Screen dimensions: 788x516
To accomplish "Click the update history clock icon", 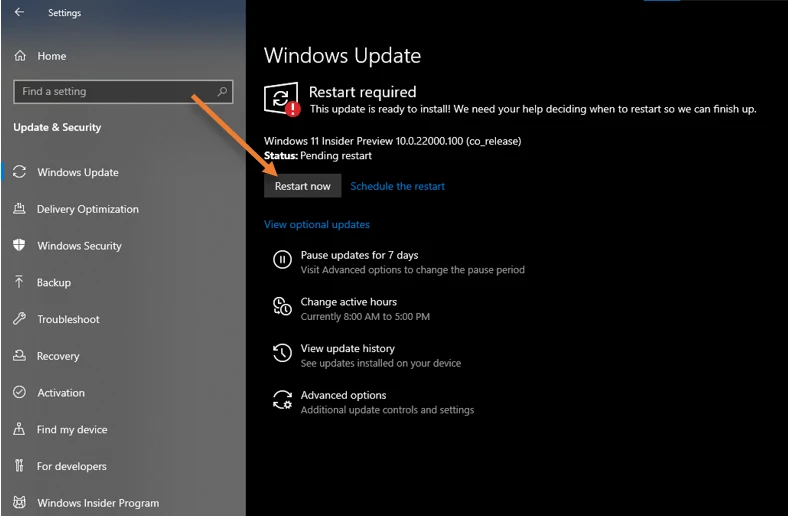I will point(282,353).
